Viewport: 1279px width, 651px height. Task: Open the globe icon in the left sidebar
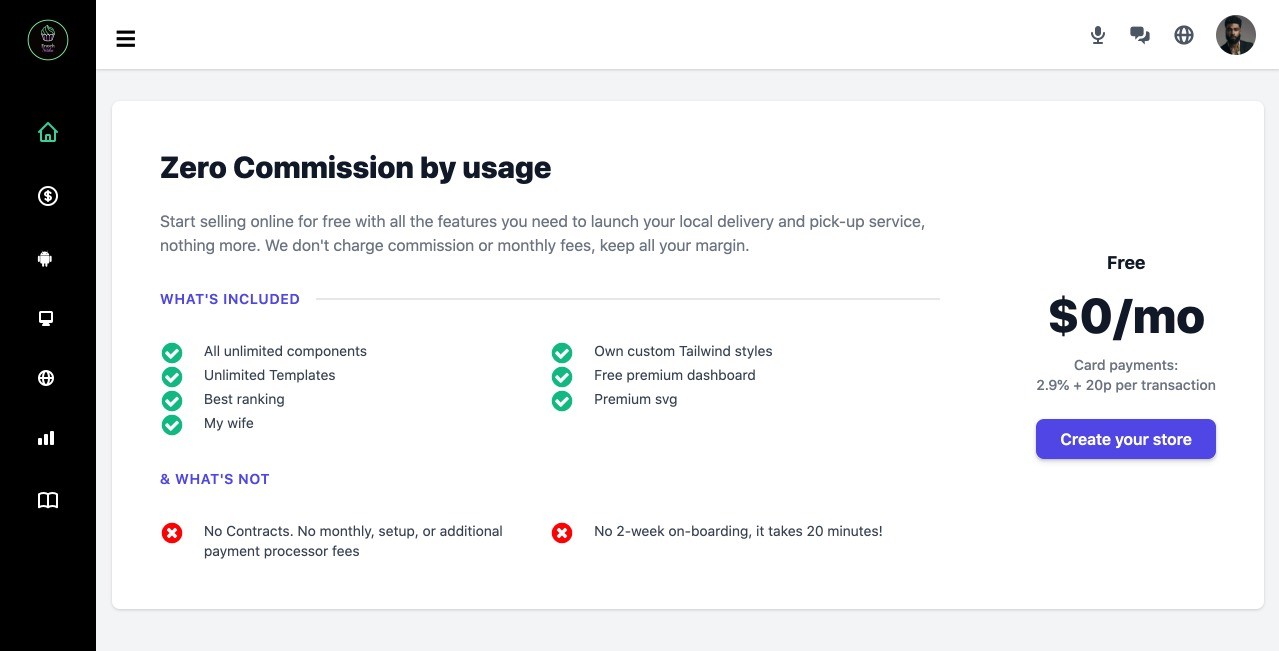tap(45, 378)
